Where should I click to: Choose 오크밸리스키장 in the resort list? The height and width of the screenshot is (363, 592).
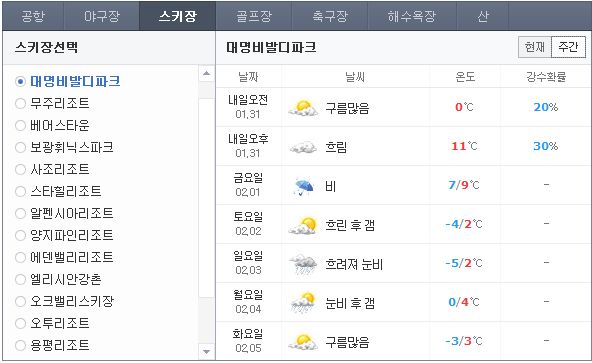20,301
